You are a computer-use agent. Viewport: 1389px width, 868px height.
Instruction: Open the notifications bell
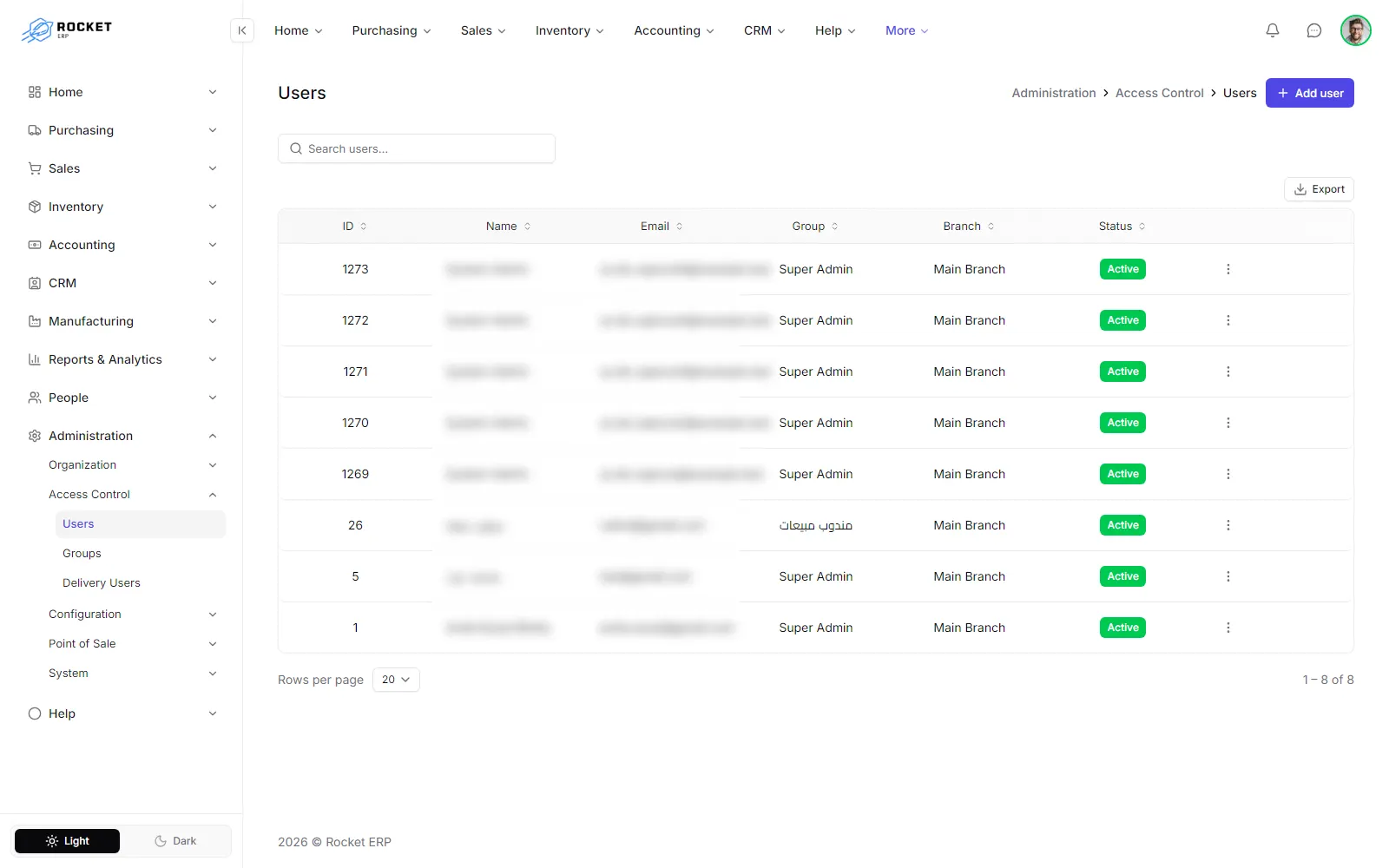point(1273,30)
